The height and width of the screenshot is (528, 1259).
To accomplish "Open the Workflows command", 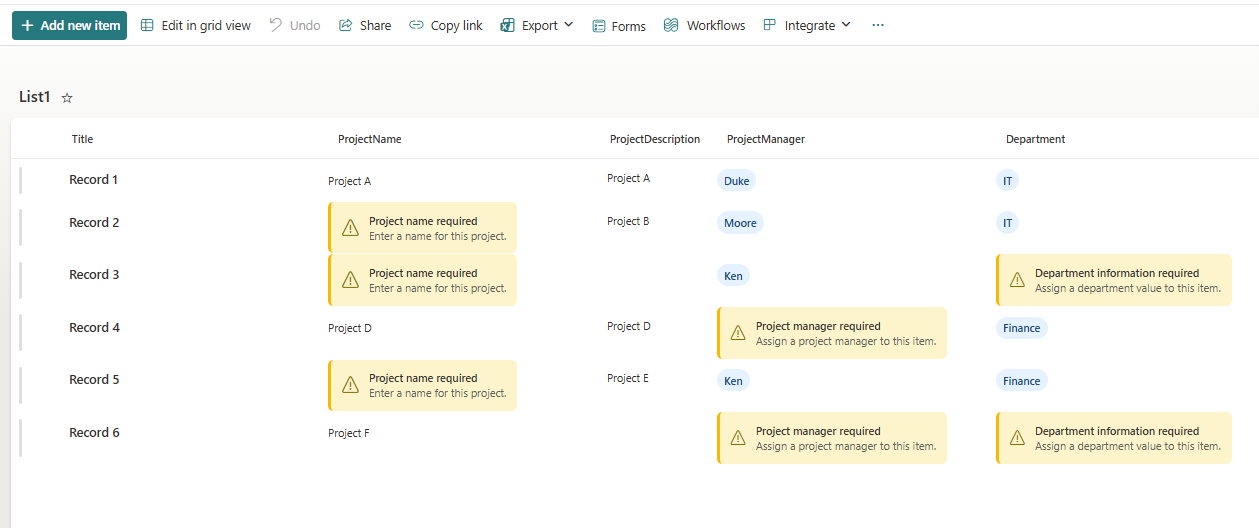I will tap(705, 25).
